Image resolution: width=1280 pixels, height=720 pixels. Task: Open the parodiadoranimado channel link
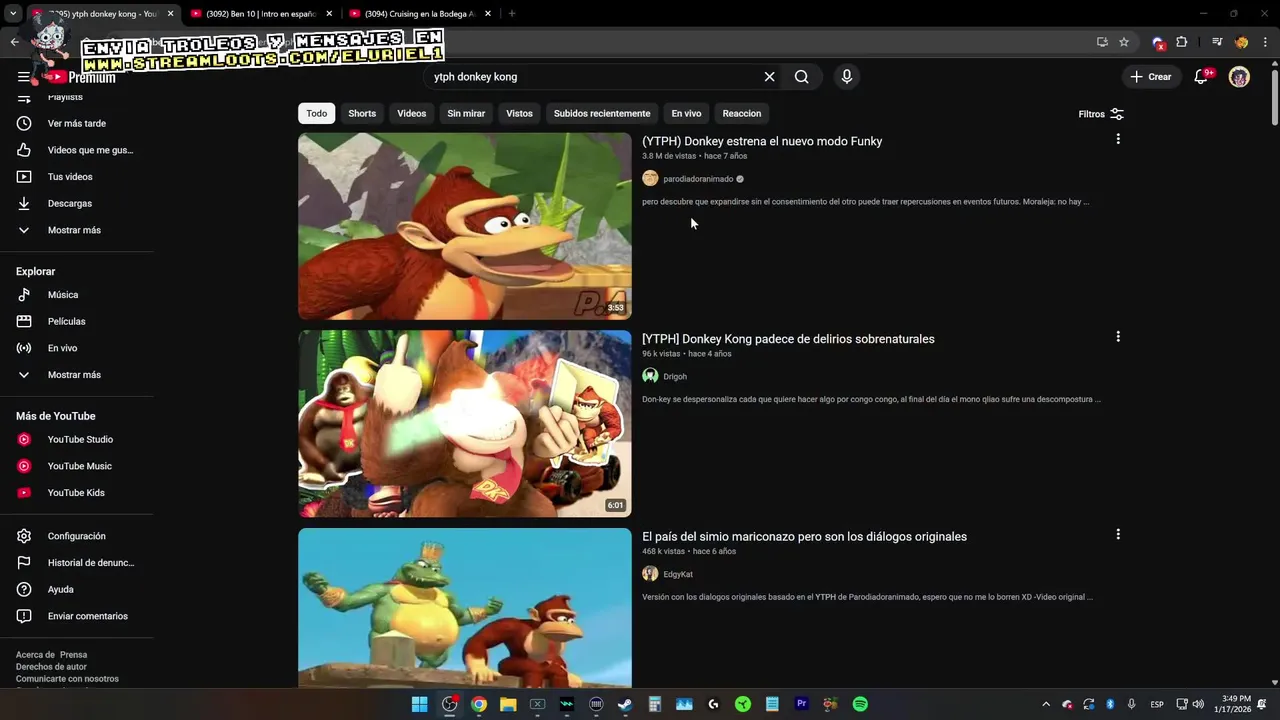698,179
